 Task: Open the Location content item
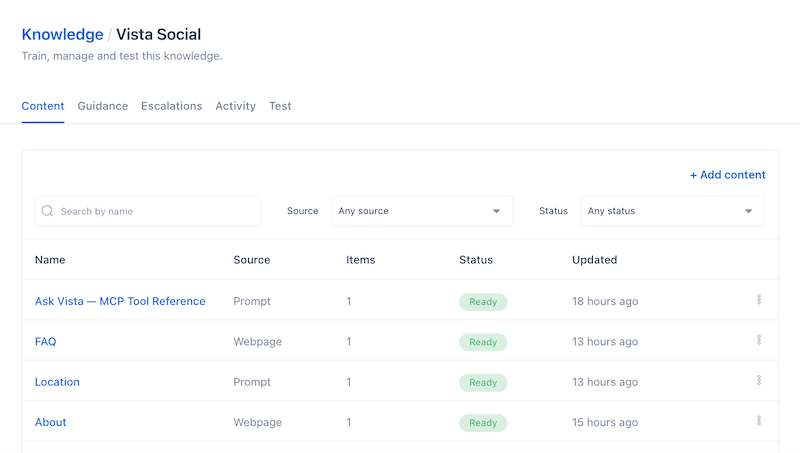[x=57, y=382]
